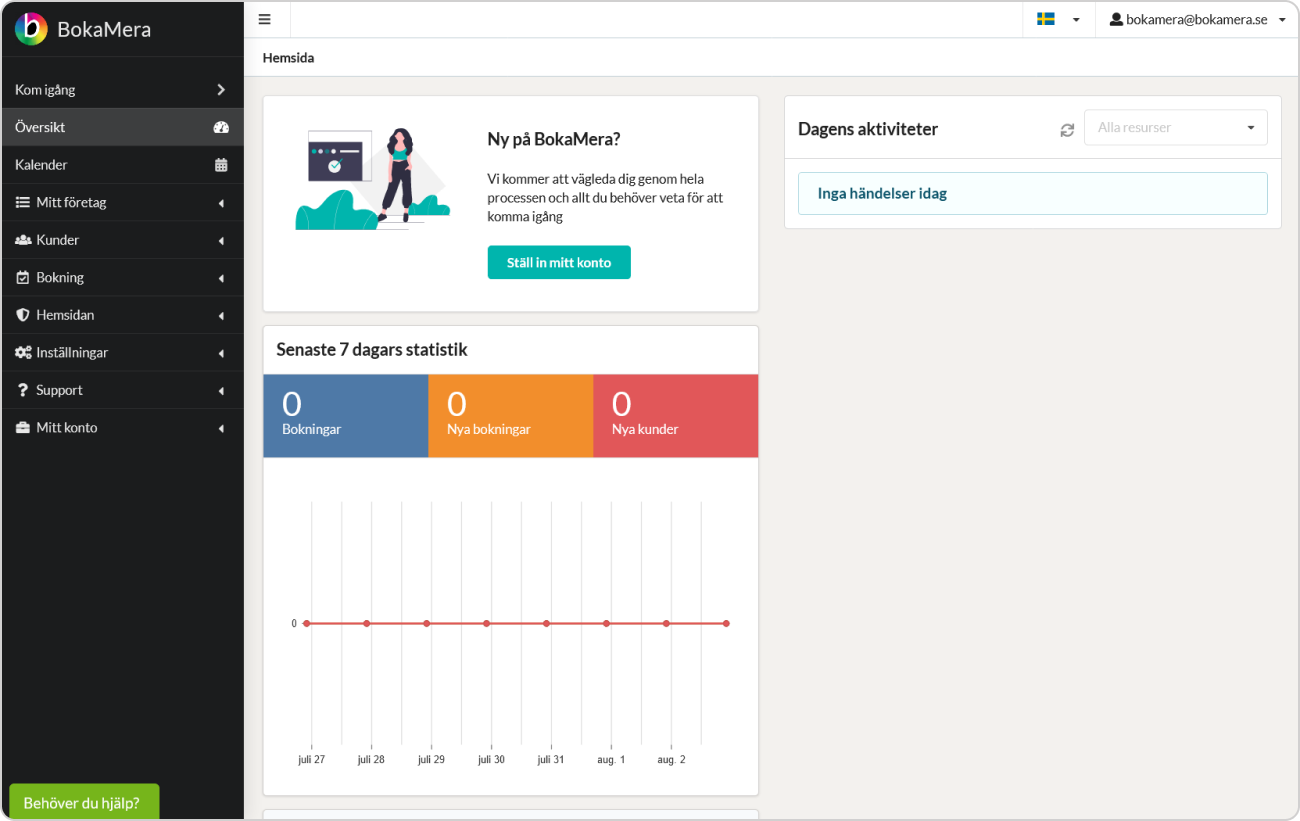Viewport: 1300px width, 821px height.
Task: Select the briefcase icon next to Mitt konto
Action: click(20, 427)
